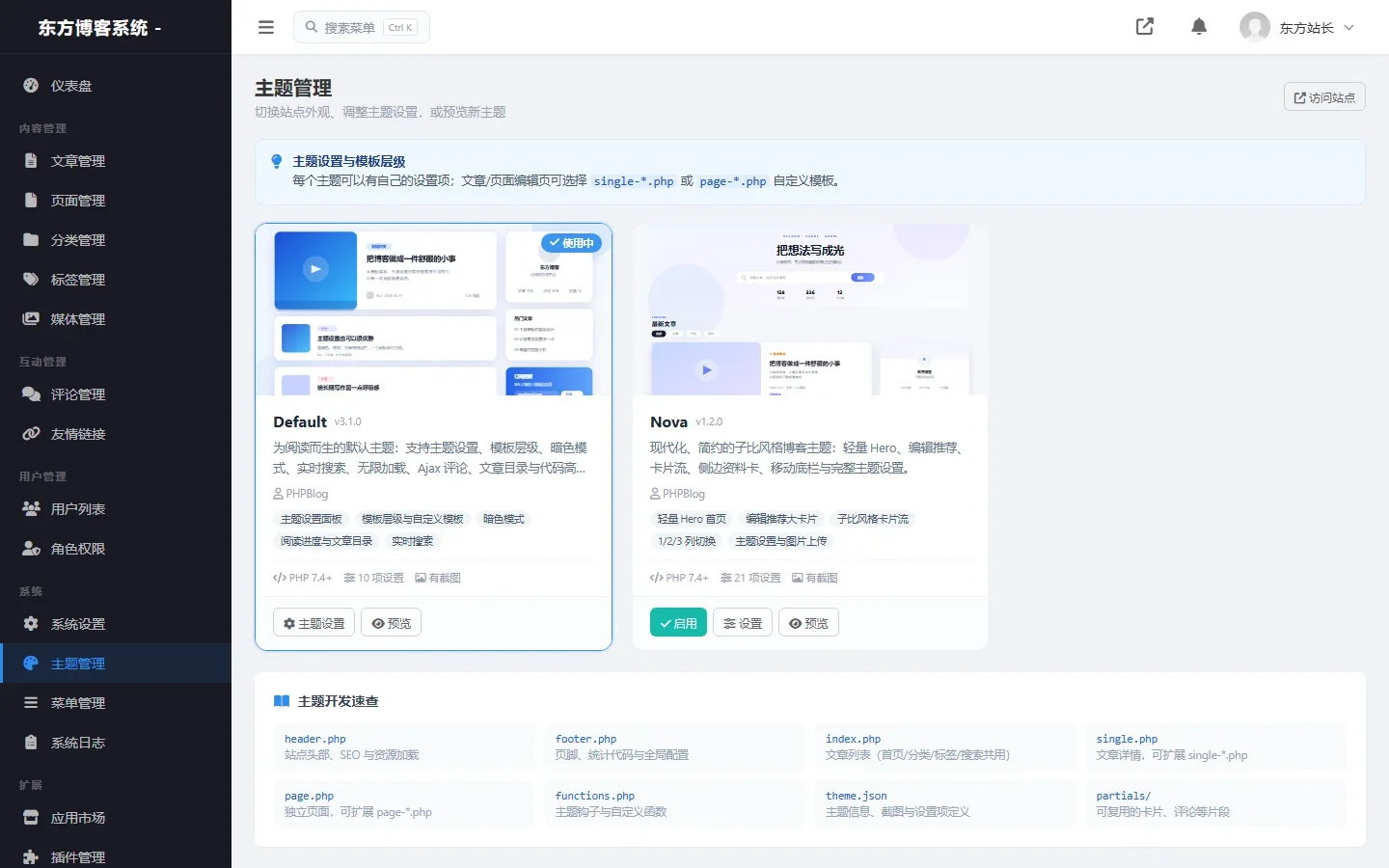Click the 友情链接 link icon
1389x868 pixels.
pos(31,434)
